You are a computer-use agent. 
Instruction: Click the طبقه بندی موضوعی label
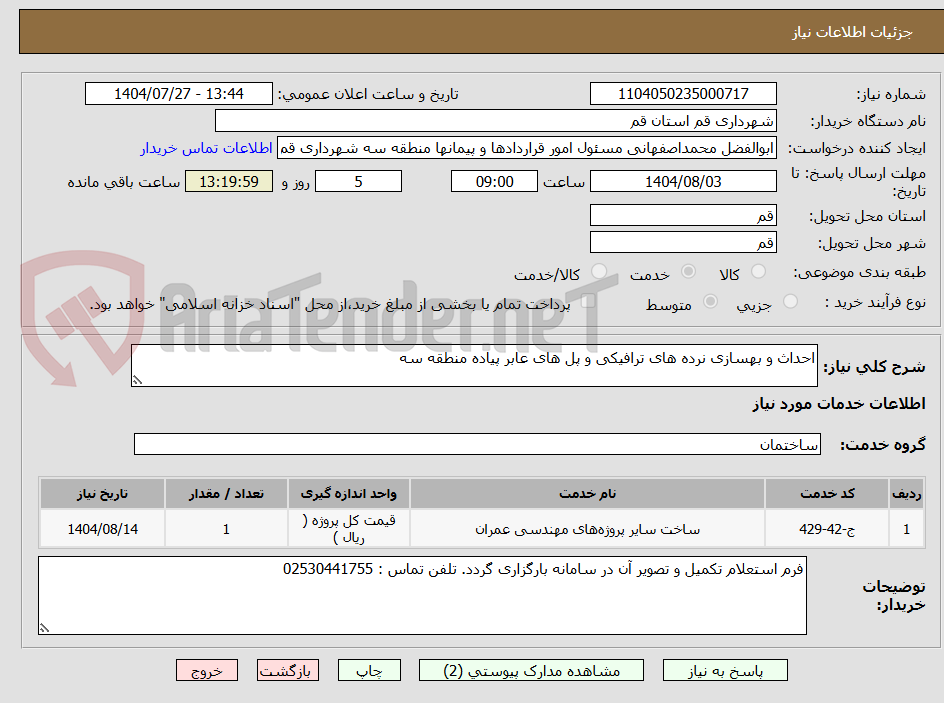tap(860, 273)
